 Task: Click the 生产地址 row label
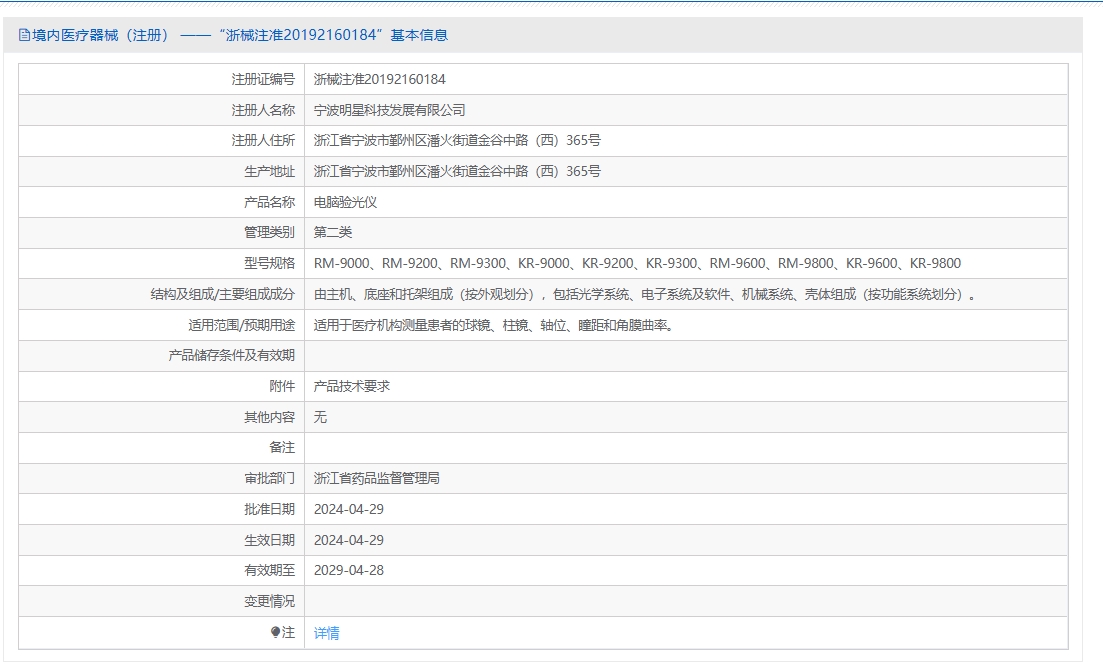(x=269, y=171)
